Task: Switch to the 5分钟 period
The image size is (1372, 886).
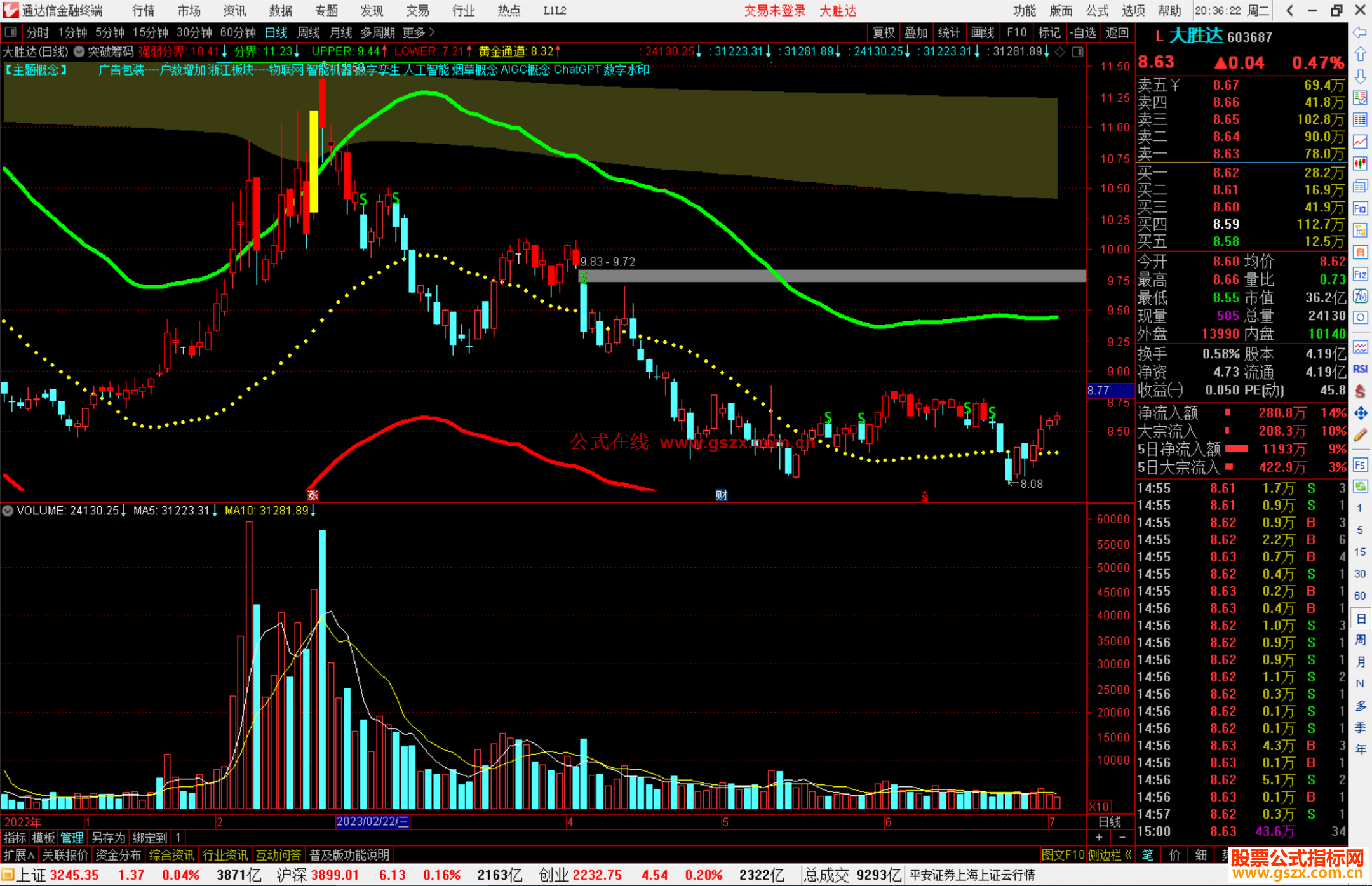Action: tap(110, 32)
